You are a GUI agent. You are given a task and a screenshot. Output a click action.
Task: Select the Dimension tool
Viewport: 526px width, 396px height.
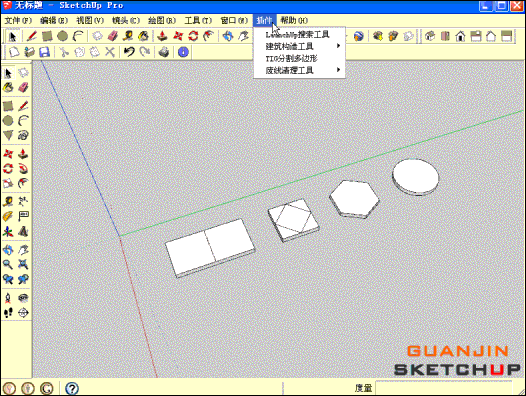tap(23, 201)
